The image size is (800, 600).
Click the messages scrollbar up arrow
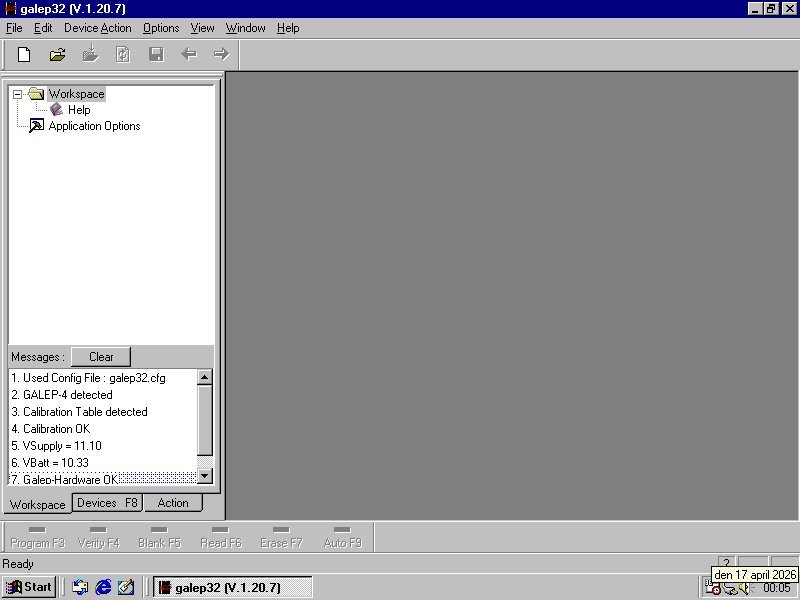pos(205,378)
